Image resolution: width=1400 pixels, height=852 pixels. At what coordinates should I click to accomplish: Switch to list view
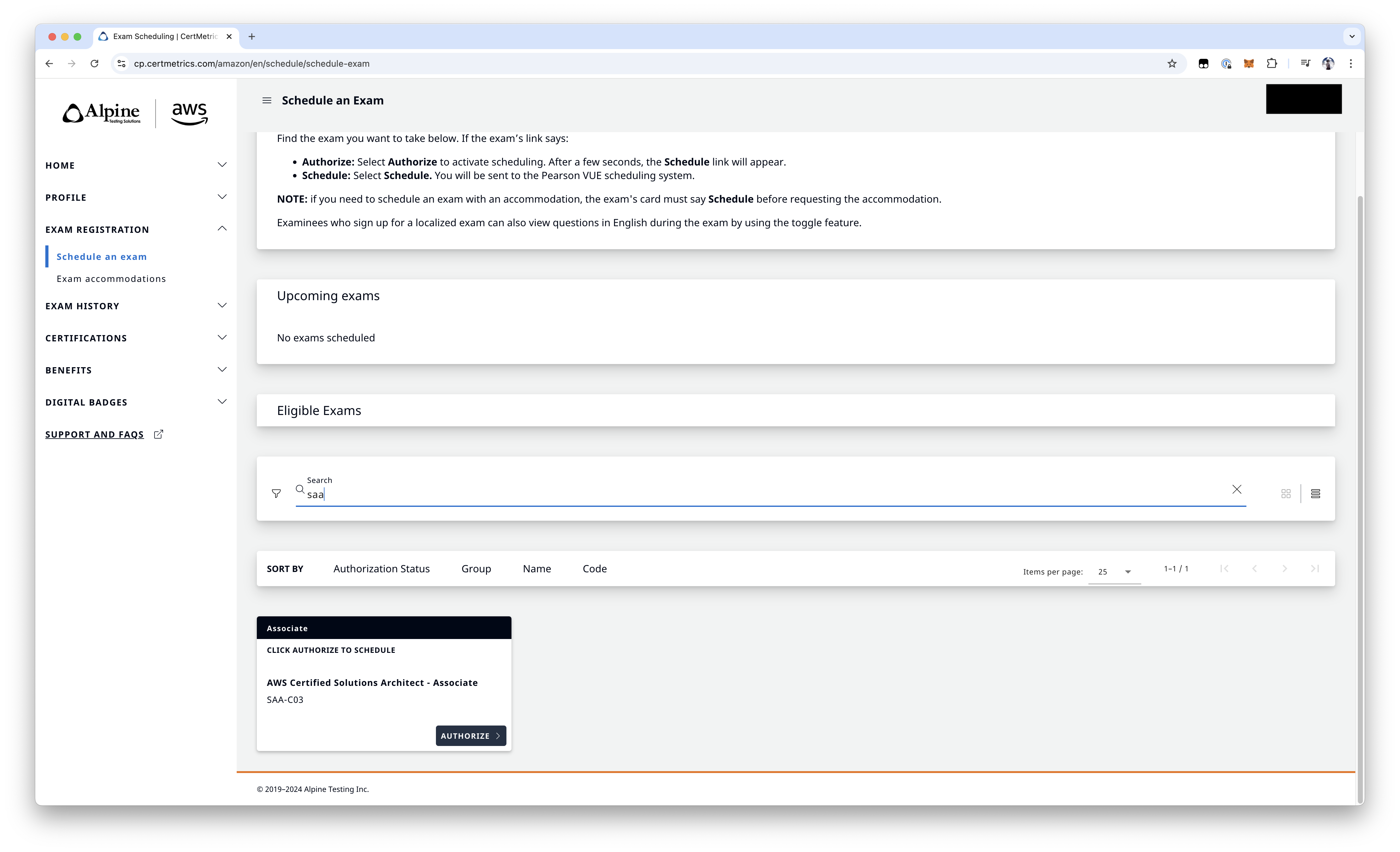pyautogui.click(x=1315, y=494)
